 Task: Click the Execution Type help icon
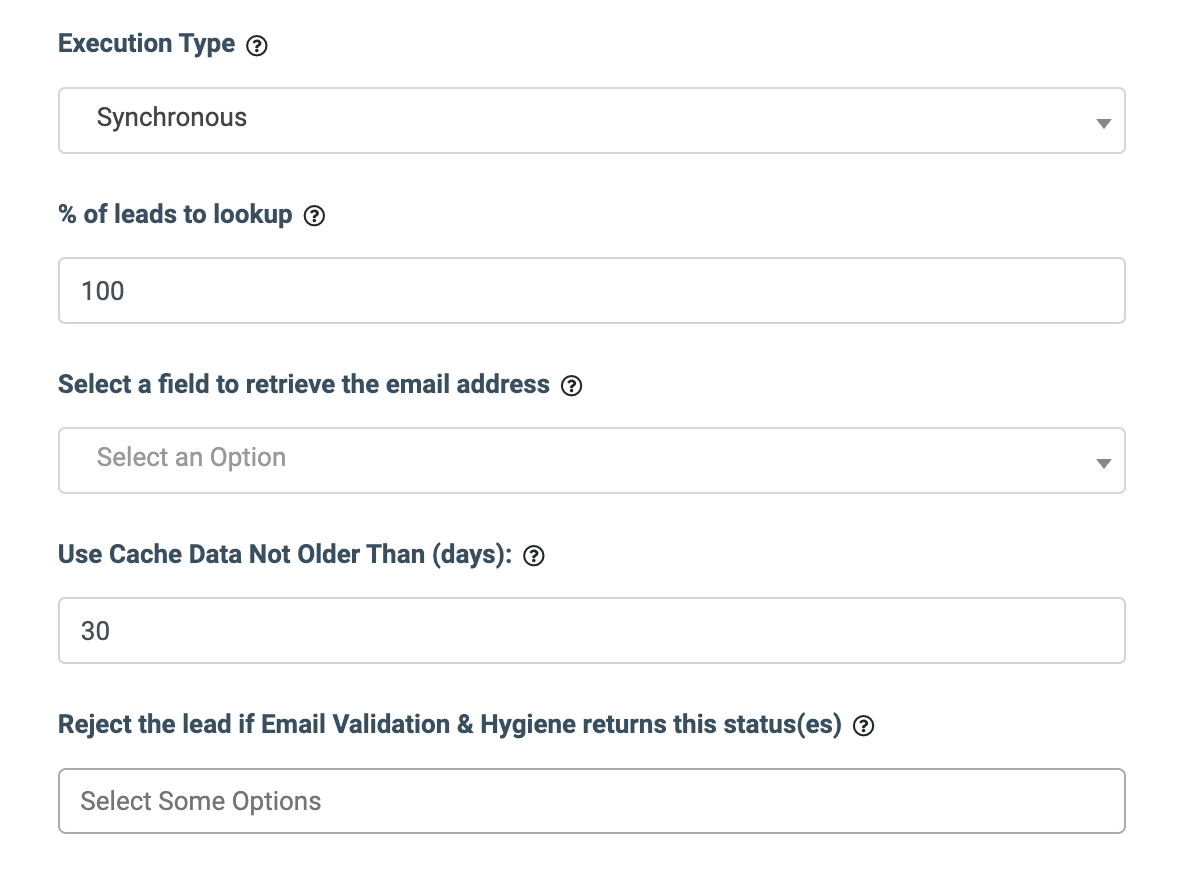(257, 46)
